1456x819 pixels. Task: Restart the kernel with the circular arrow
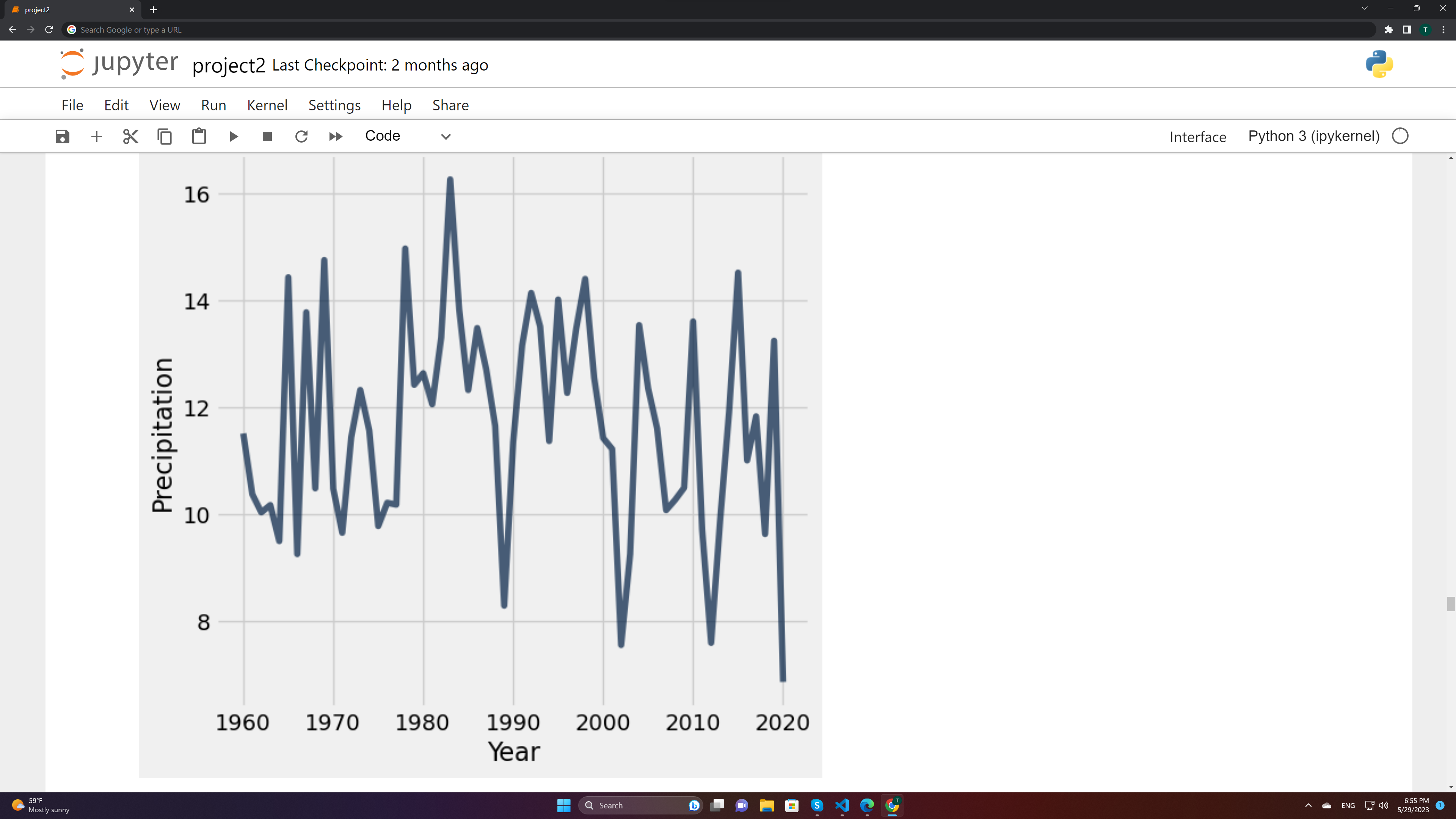pos(301,136)
